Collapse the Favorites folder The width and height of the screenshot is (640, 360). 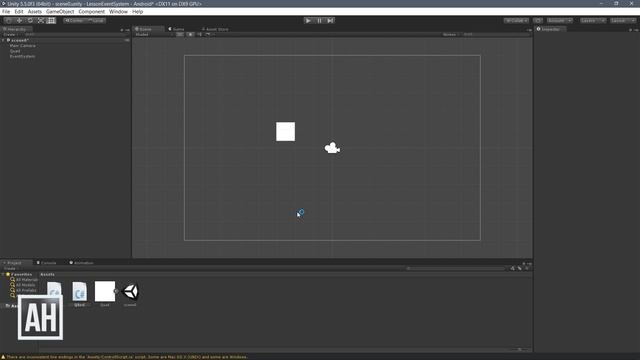pyautogui.click(x=3, y=274)
